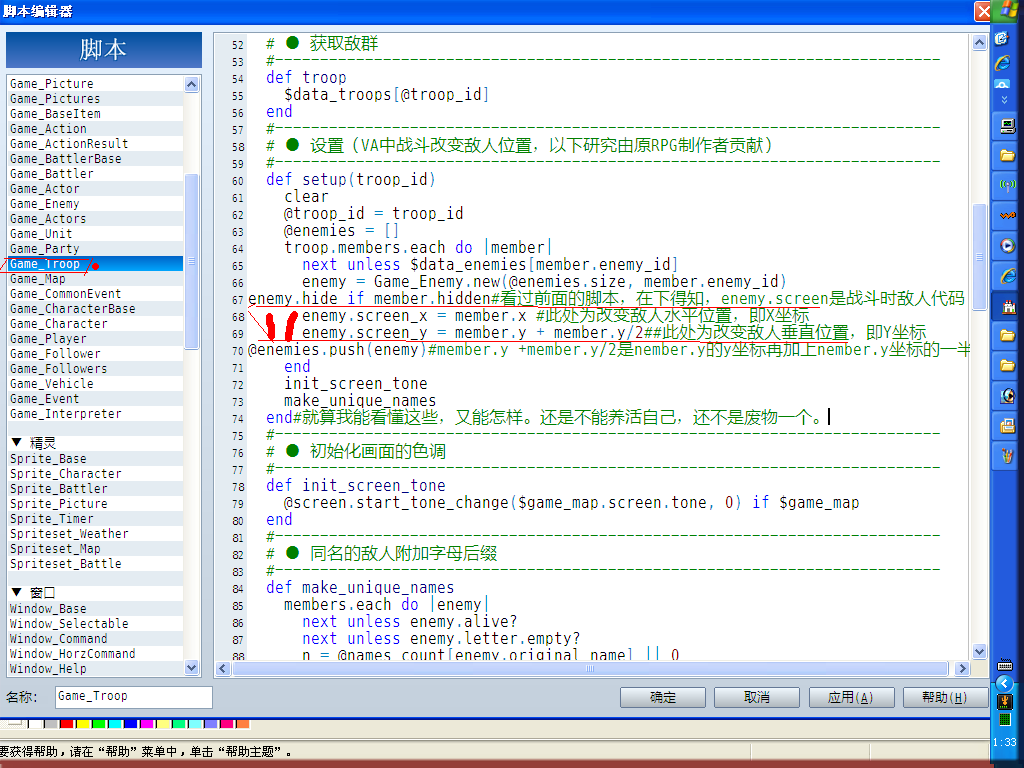This screenshot has width=1024, height=768.
Task: Show hidden system tray icons arrow
Action: pyautogui.click(x=1005, y=683)
